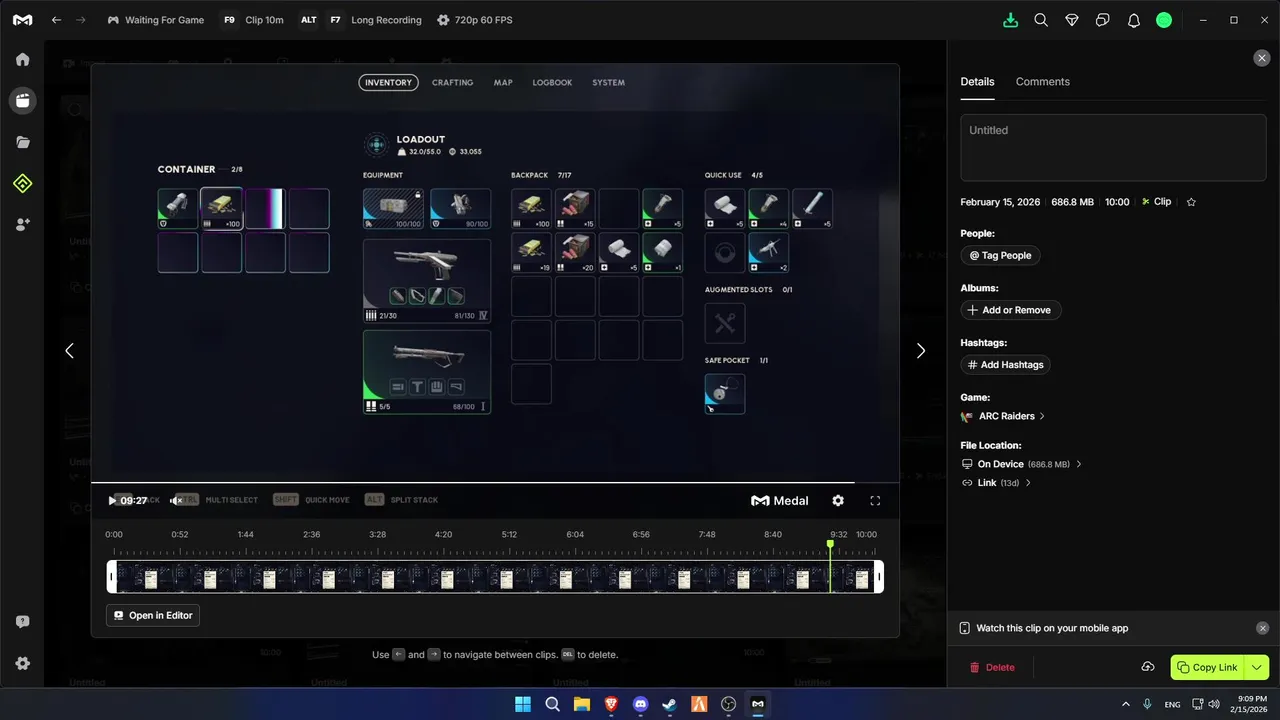
Task: Open settings gear in the left sidebar
Action: pyautogui.click(x=22, y=663)
